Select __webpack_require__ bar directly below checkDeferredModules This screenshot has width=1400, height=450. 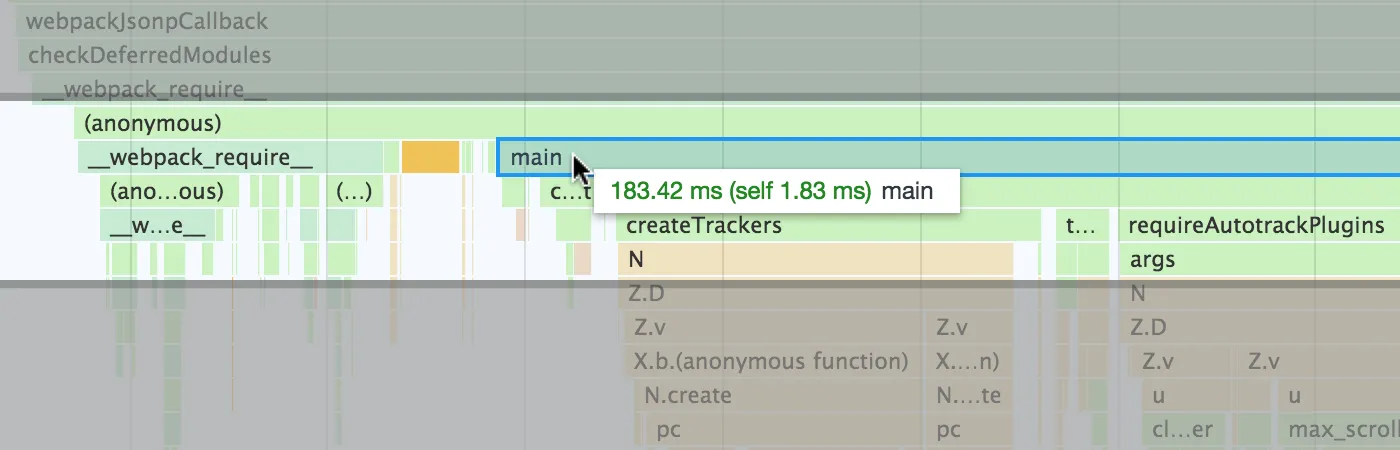coord(149,90)
